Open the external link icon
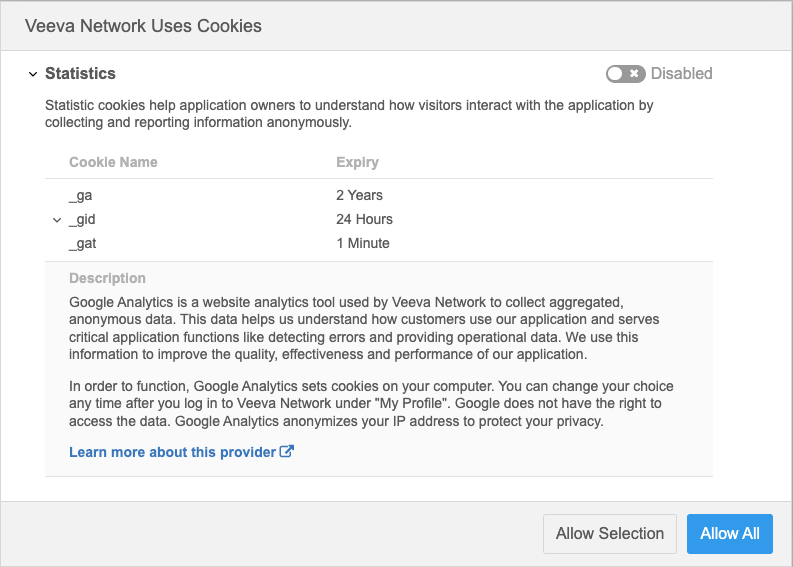Image resolution: width=793 pixels, height=567 pixels. [x=287, y=452]
